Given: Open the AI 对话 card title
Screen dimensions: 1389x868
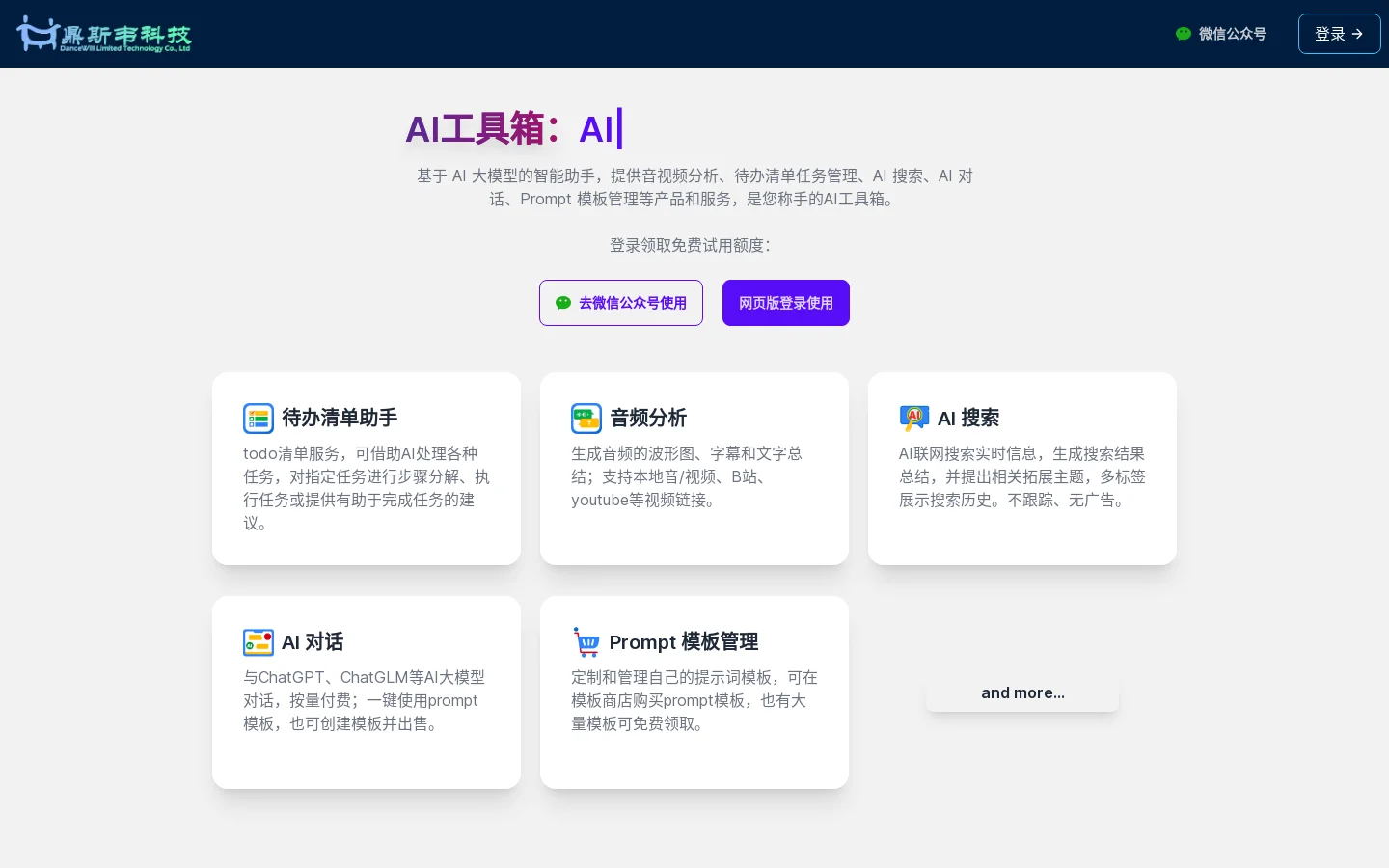Looking at the screenshot, I should tap(313, 641).
